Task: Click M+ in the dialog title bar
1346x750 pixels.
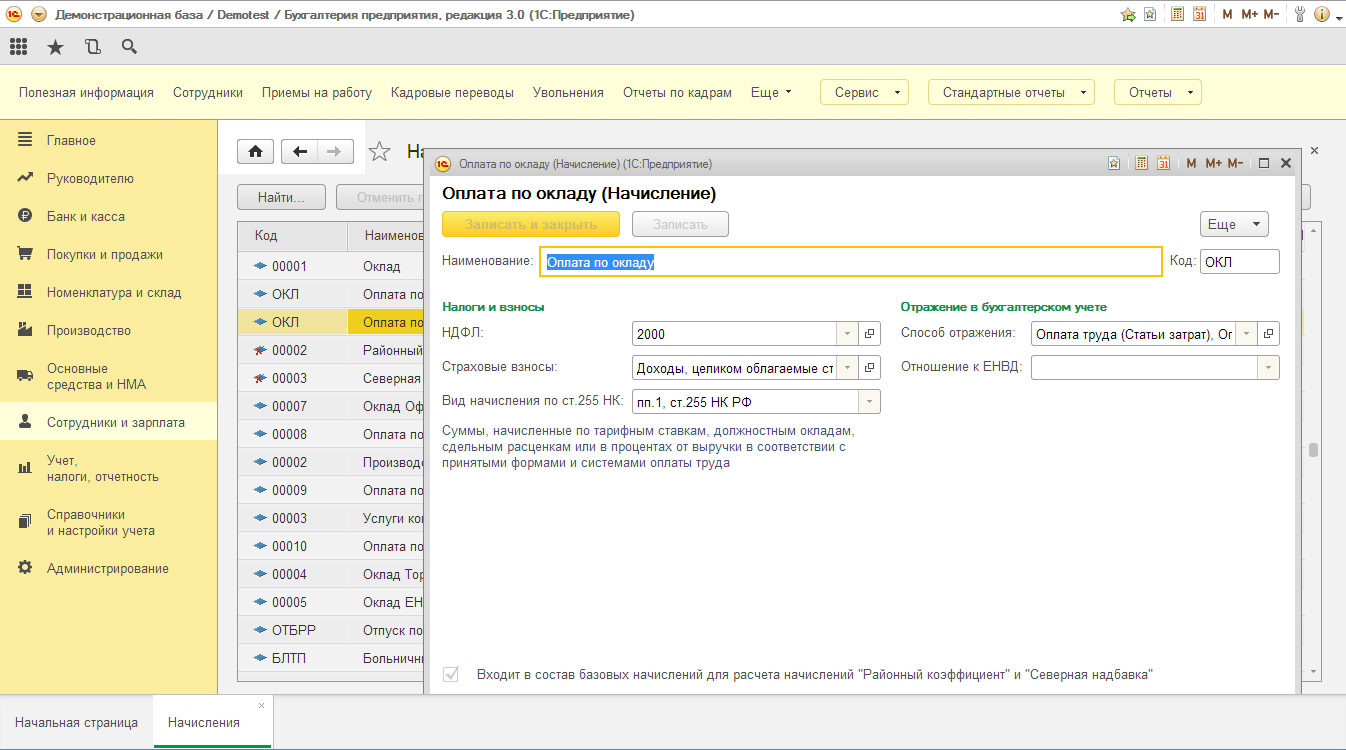Action: tap(1213, 163)
